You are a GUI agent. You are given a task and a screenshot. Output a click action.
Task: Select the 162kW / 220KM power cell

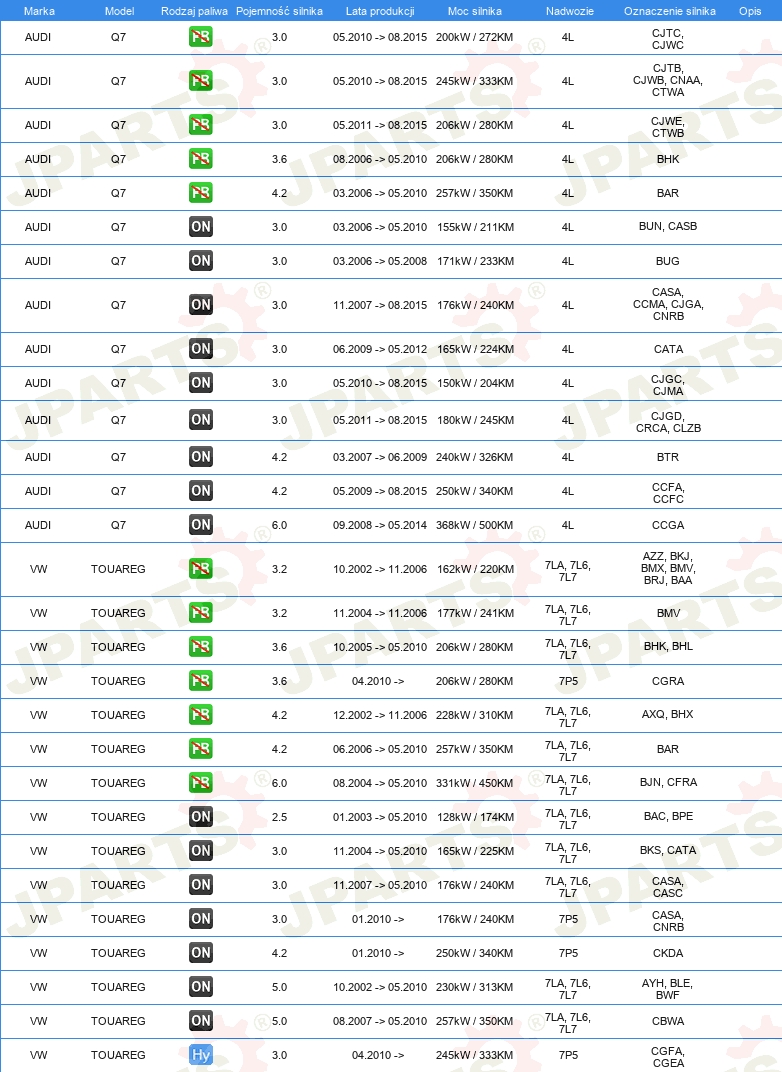click(475, 569)
